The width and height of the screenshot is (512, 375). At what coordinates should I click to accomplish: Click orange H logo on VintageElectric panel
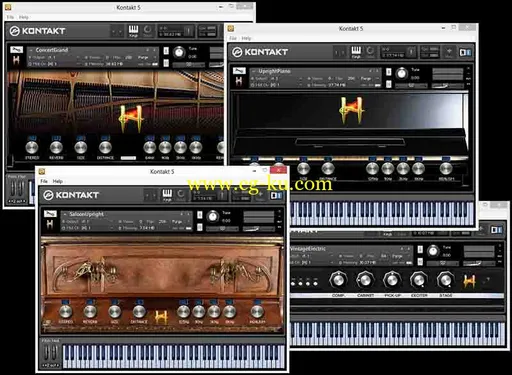coord(469,282)
